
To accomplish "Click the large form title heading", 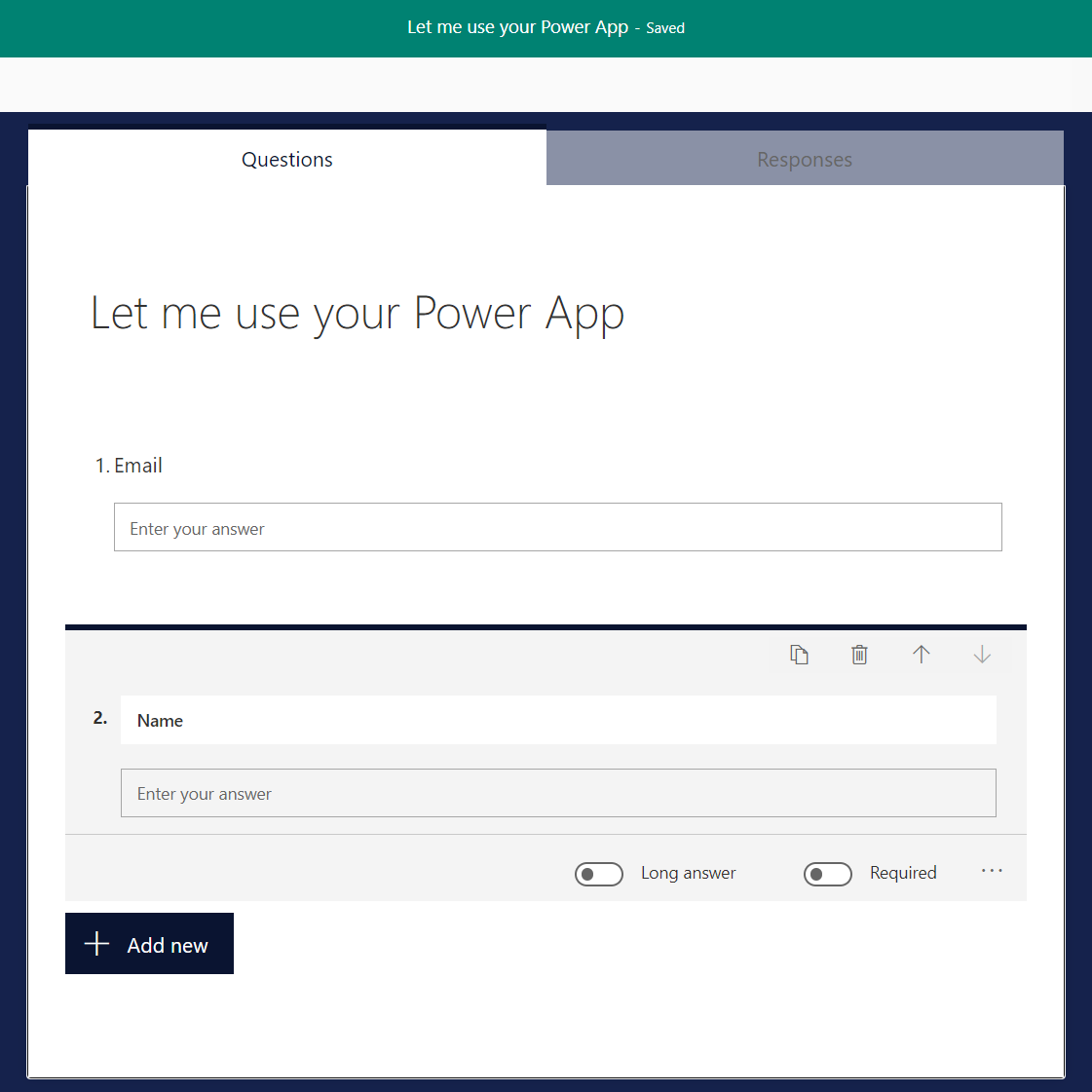I will click(358, 314).
